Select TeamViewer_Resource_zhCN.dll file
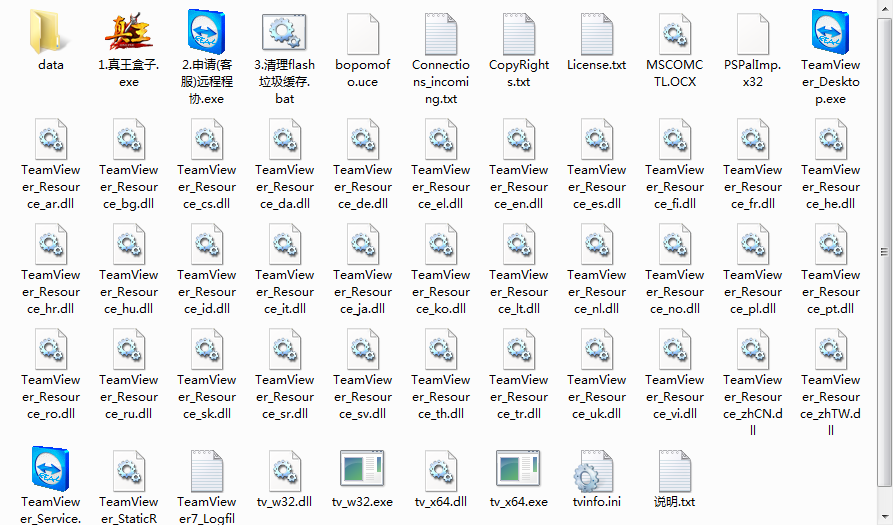893x525 pixels. coord(752,349)
